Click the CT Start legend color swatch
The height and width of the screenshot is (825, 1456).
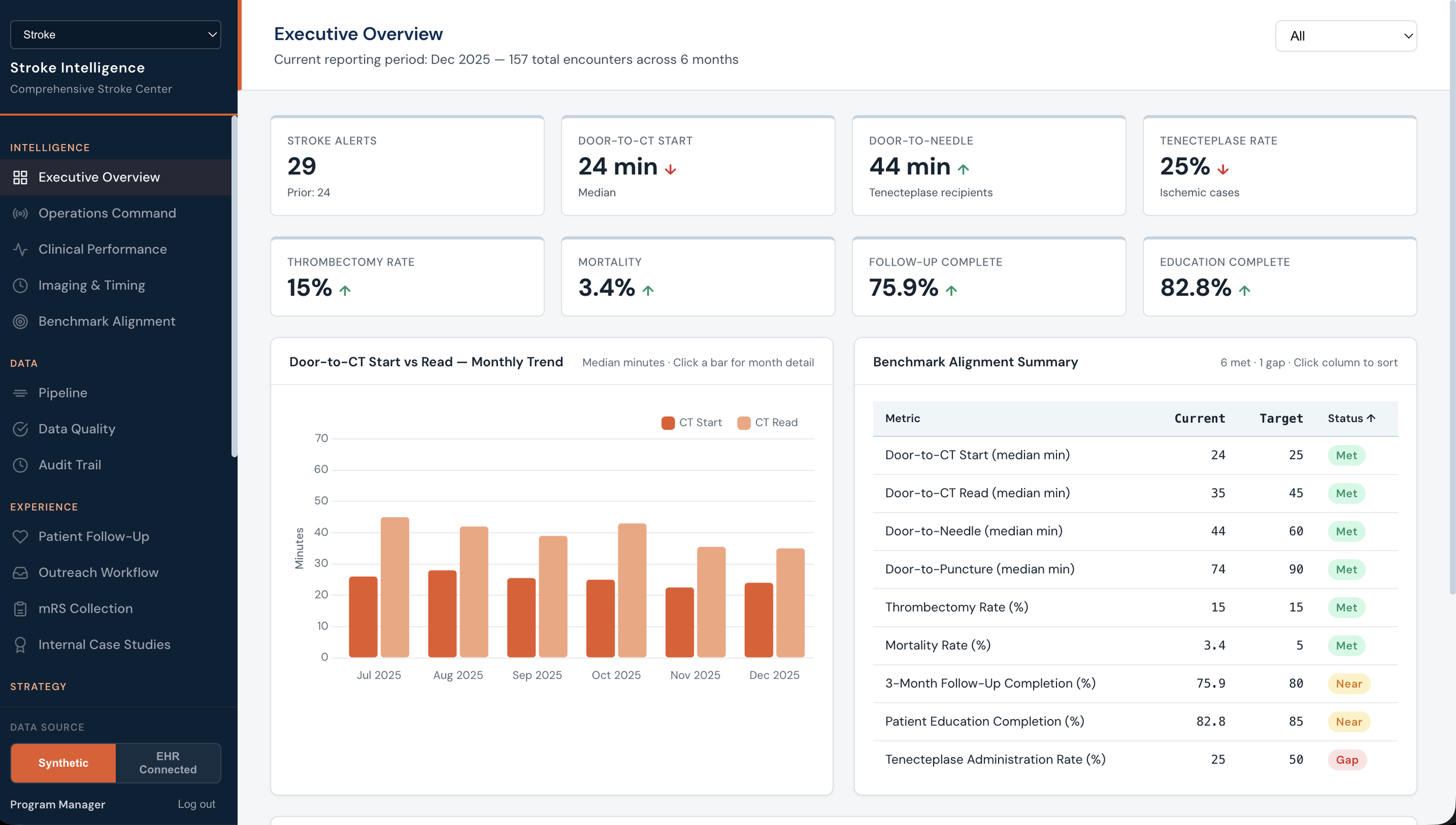pos(668,423)
